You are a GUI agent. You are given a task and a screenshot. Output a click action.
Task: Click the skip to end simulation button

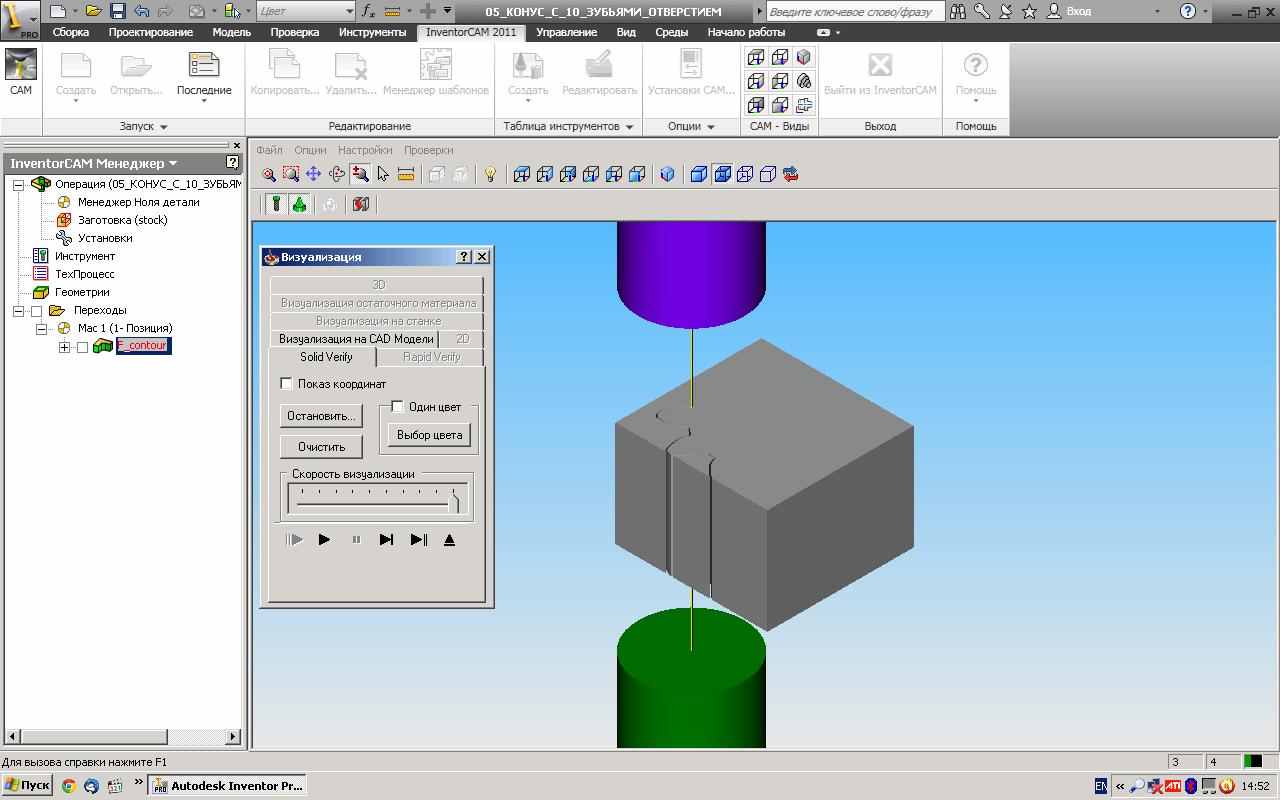pyautogui.click(x=419, y=540)
